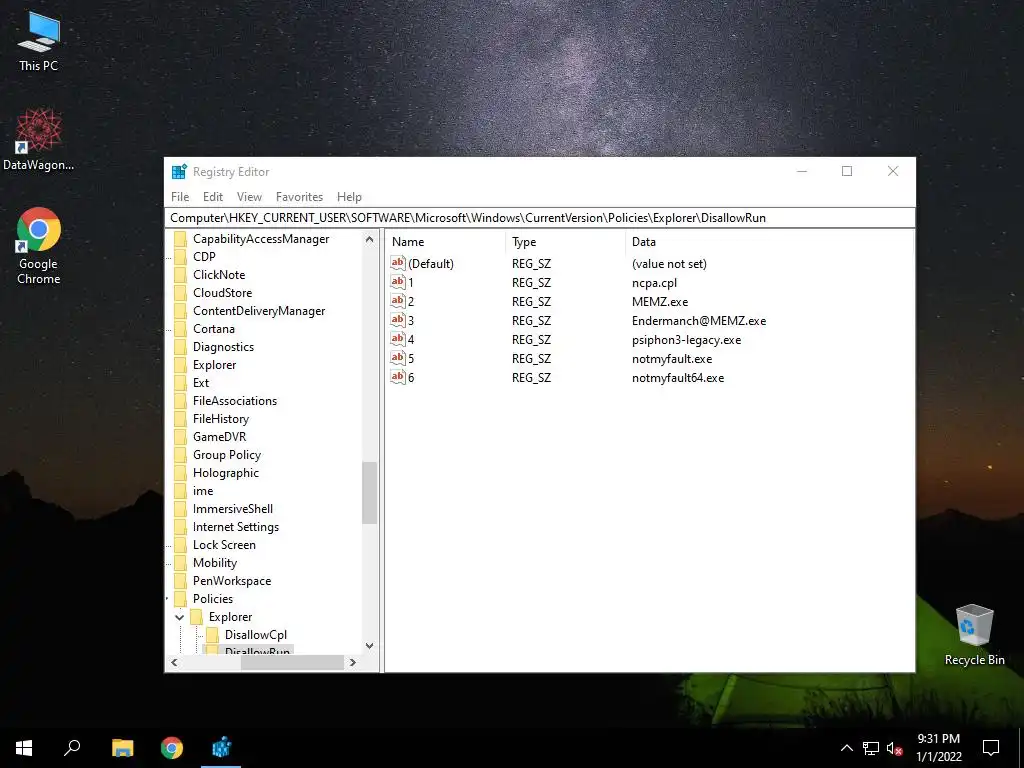Viewport: 1024px width, 768px height.
Task: Click the DisallowCpl folder icon
Action: click(212, 635)
